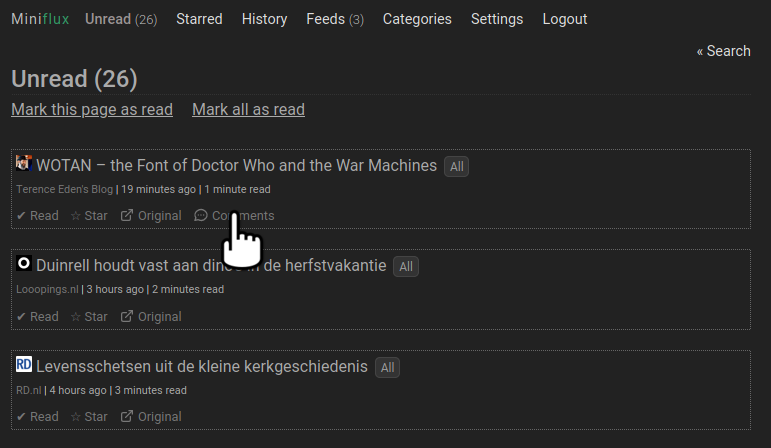Viewport: 771px width, 448px height.
Task: Open the Starred menu item
Action: coord(199,19)
